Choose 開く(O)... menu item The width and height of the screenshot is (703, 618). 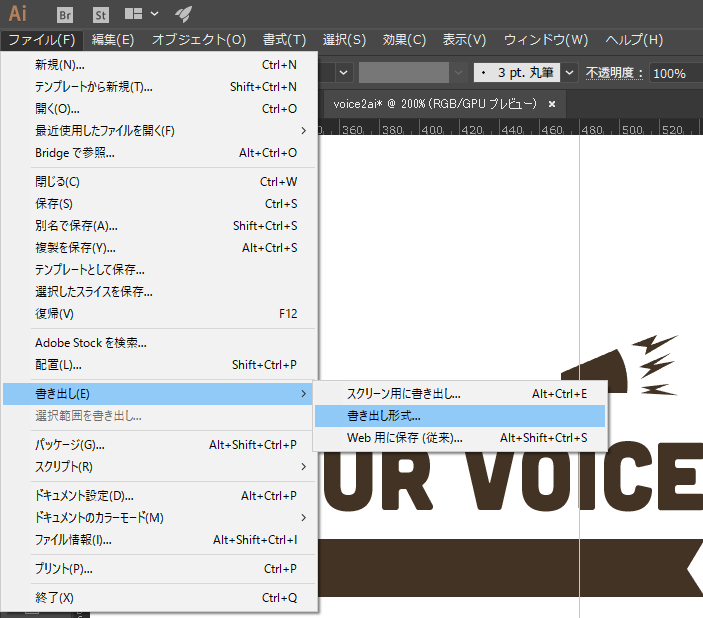(x=160, y=109)
